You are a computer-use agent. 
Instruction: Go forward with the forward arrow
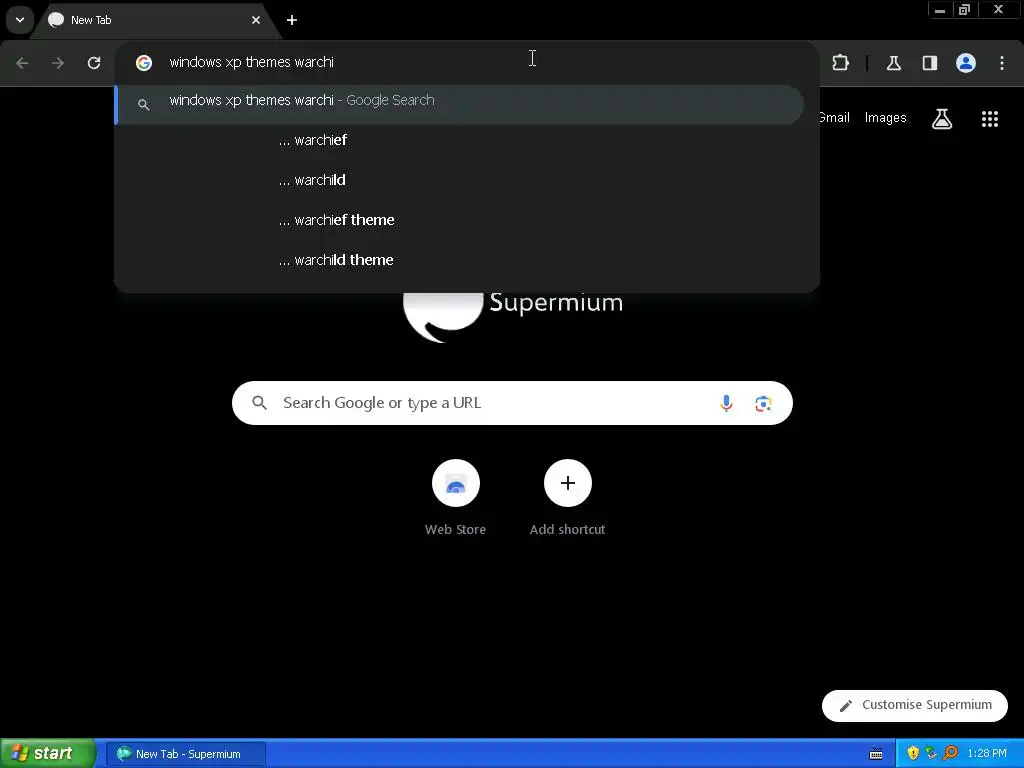click(x=58, y=63)
